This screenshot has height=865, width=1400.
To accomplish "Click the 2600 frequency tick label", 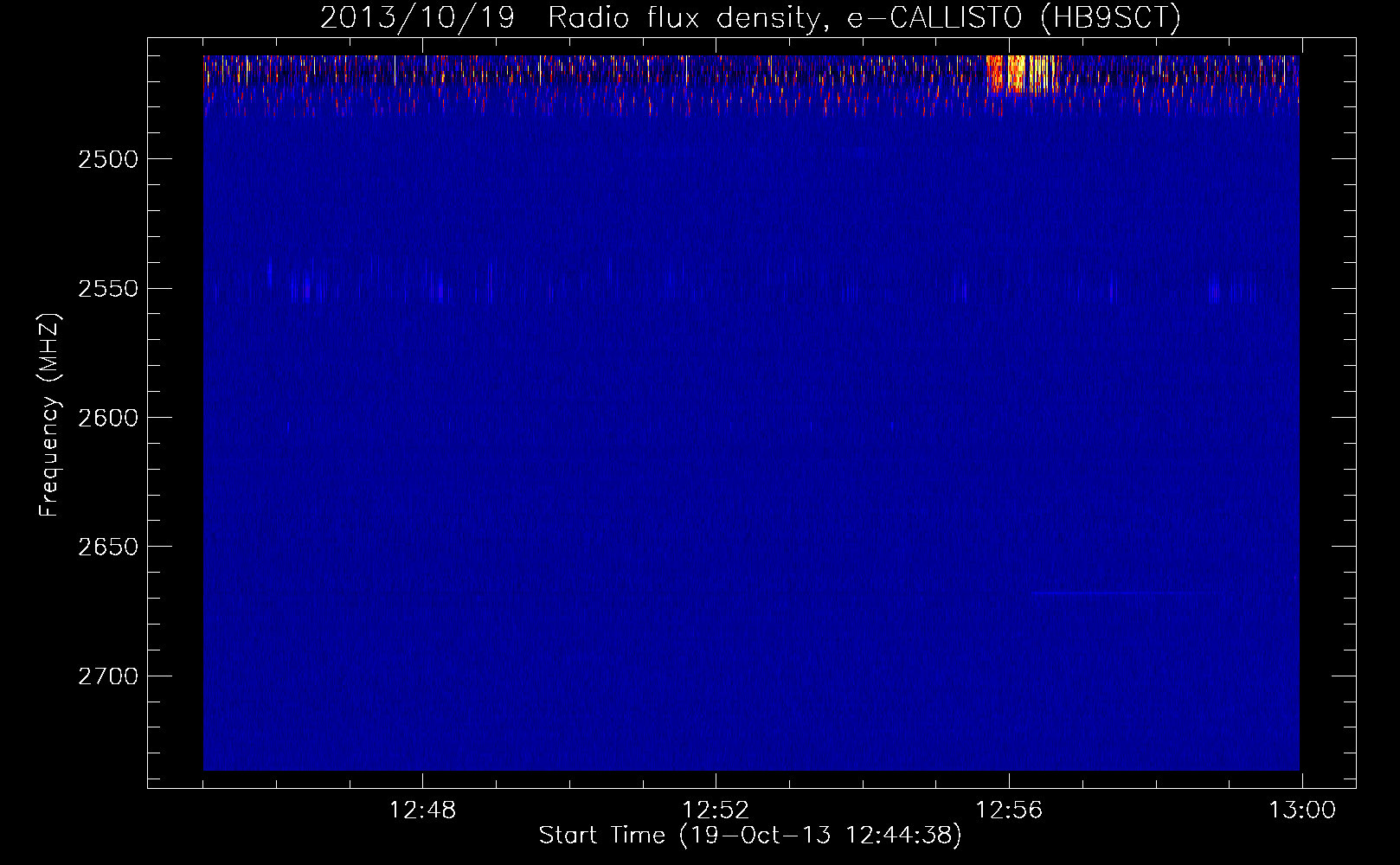I will point(107,418).
